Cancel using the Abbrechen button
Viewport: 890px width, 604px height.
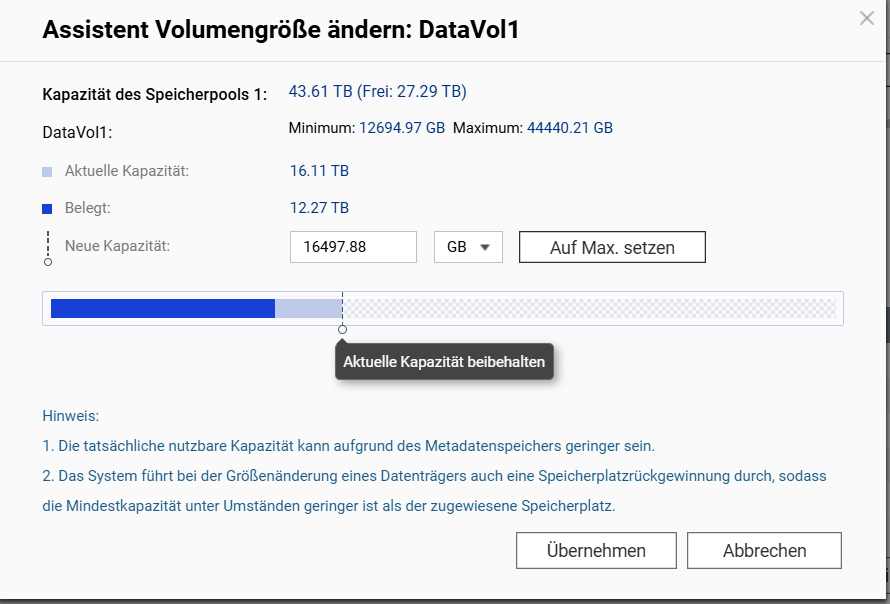(x=765, y=551)
